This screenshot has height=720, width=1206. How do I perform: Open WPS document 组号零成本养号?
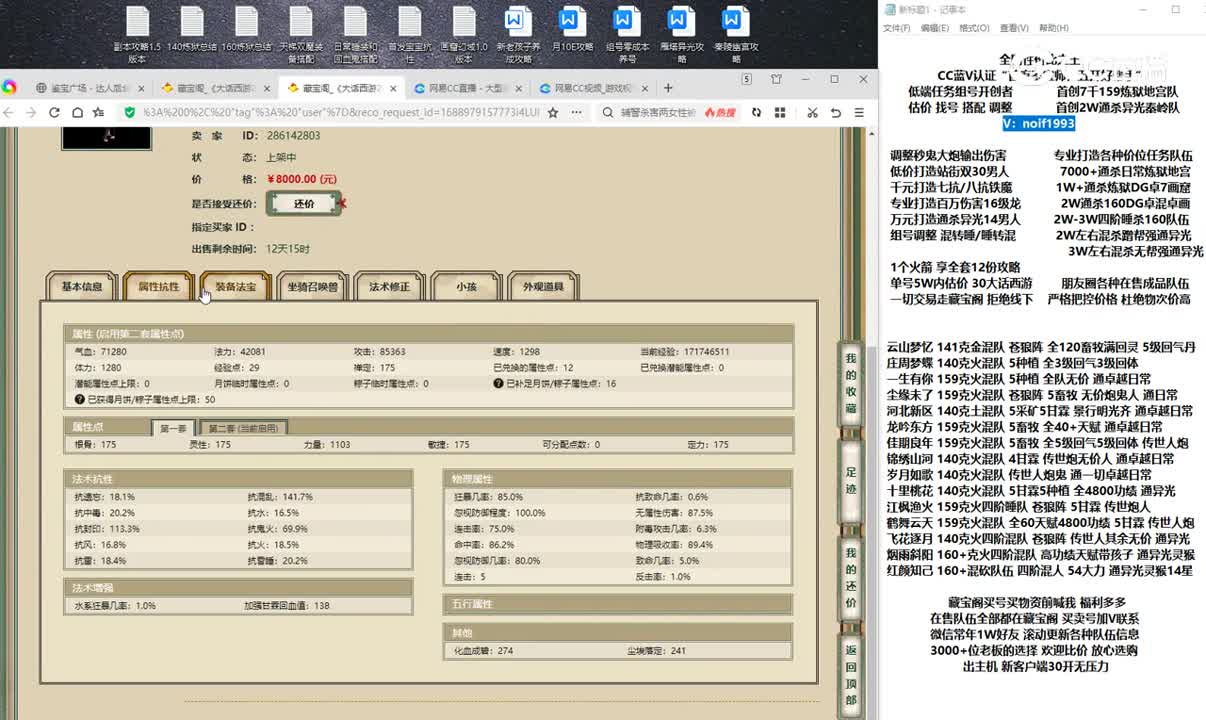(627, 35)
